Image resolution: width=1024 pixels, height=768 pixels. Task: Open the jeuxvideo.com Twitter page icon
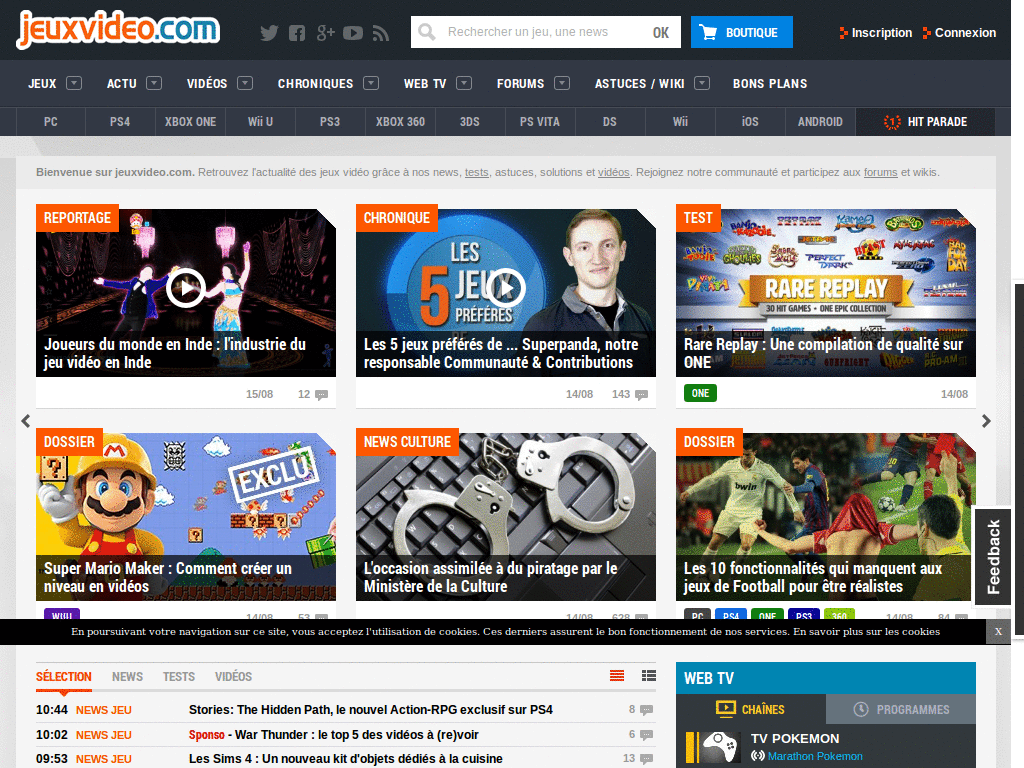click(269, 33)
